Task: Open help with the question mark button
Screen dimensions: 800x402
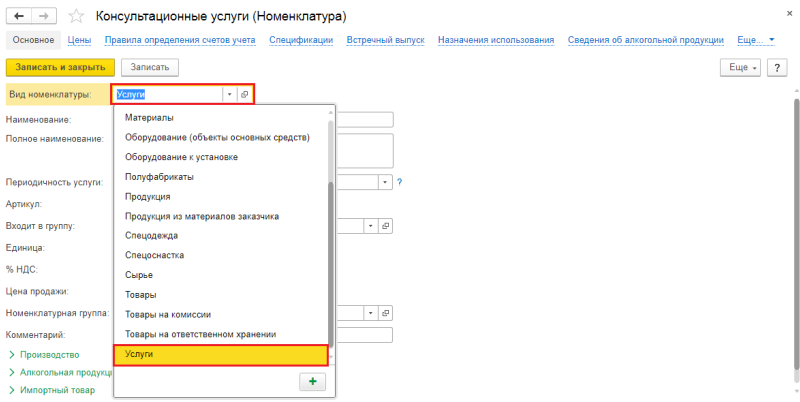Action: click(x=777, y=68)
